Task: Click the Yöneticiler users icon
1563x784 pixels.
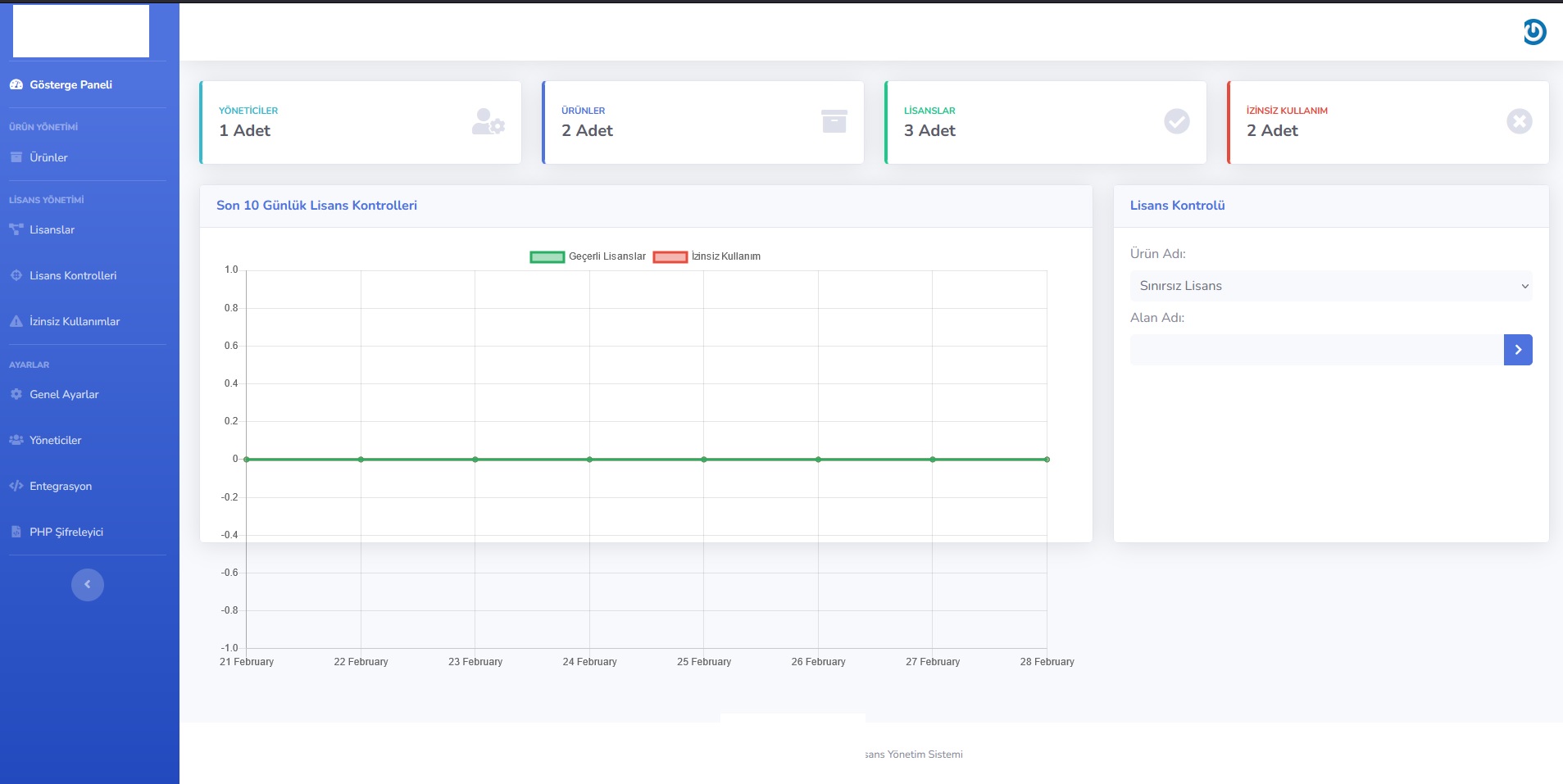Action: [16, 440]
